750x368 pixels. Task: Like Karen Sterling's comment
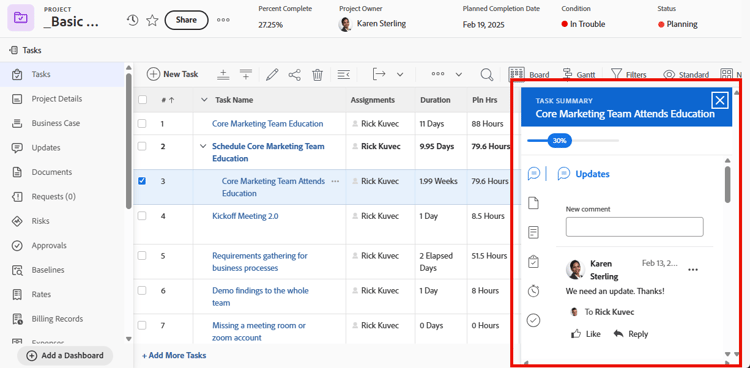(585, 334)
